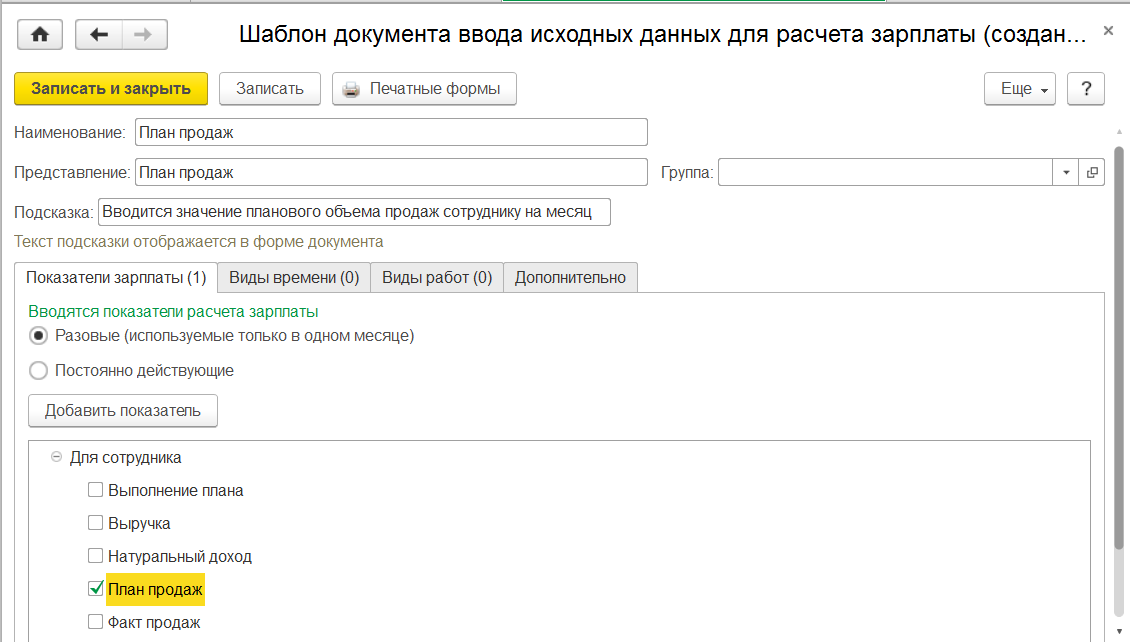Click the help question mark button
Screen dimensions: 1130x642
(x=1085, y=88)
